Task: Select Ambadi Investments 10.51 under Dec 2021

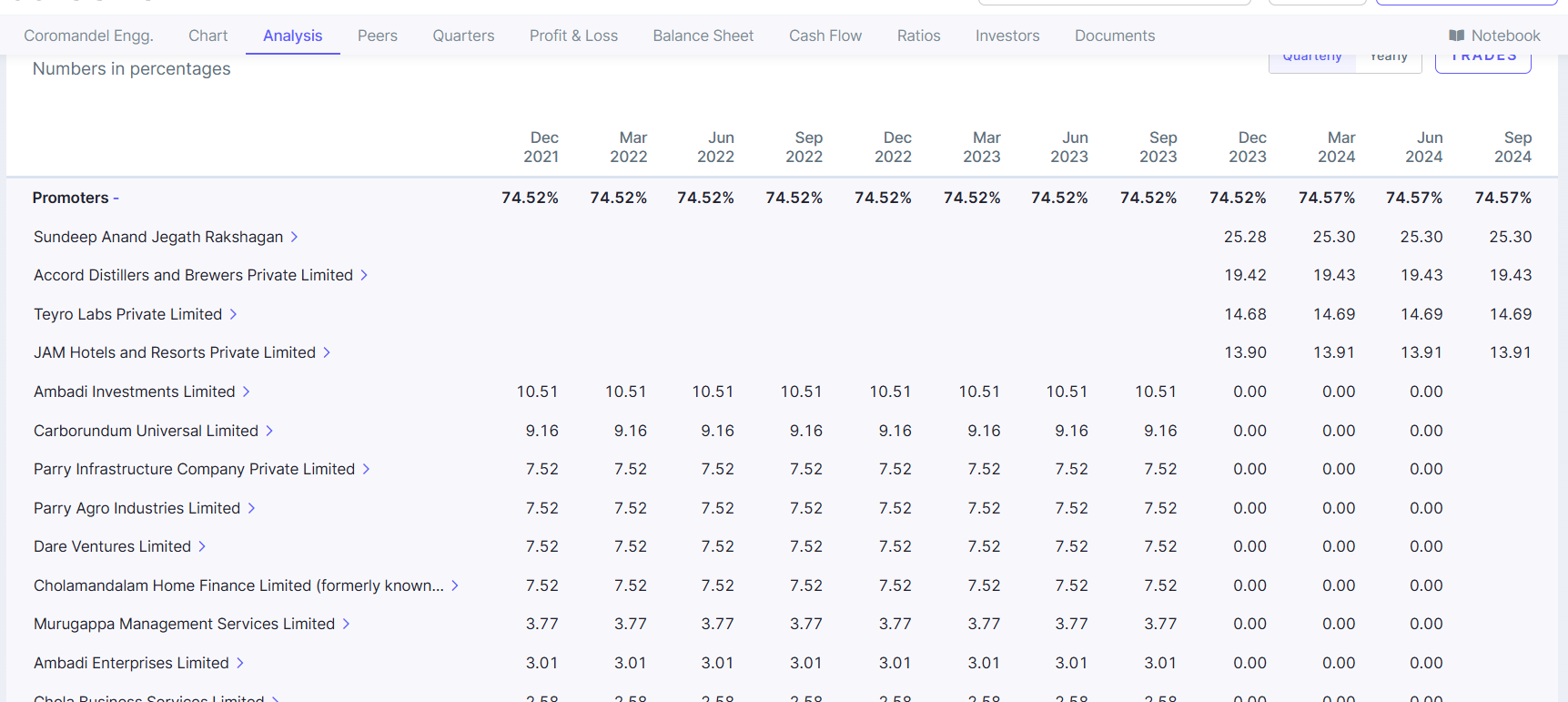Action: tap(537, 392)
